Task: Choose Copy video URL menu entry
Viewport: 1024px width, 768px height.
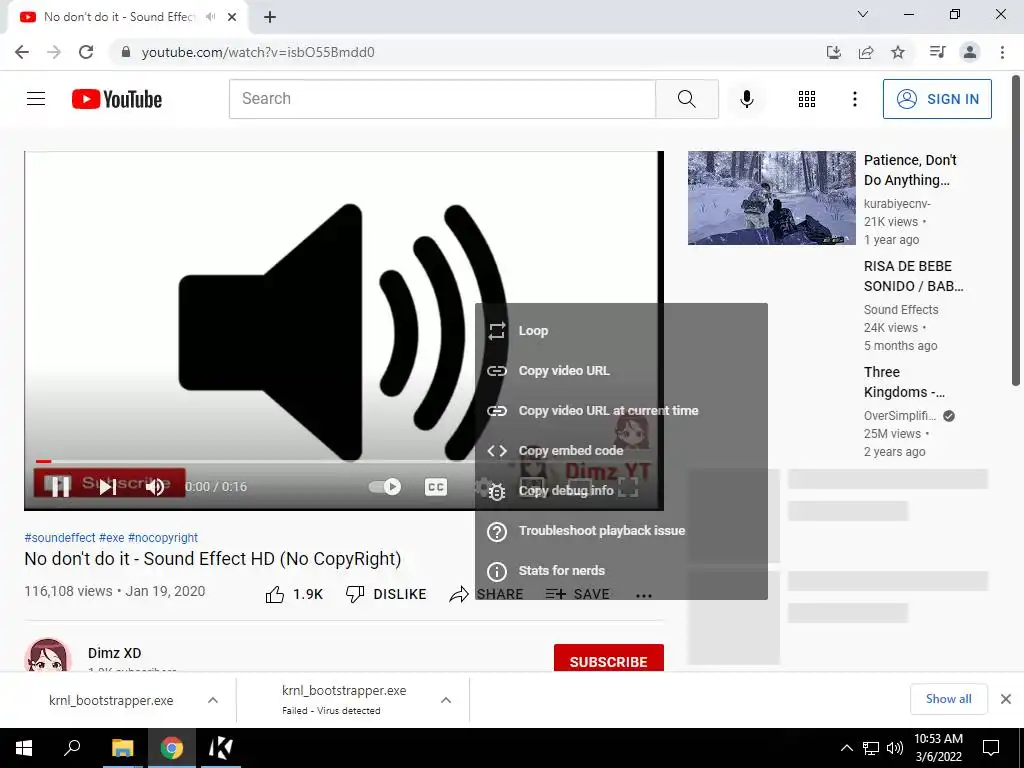Action: [x=621, y=370]
